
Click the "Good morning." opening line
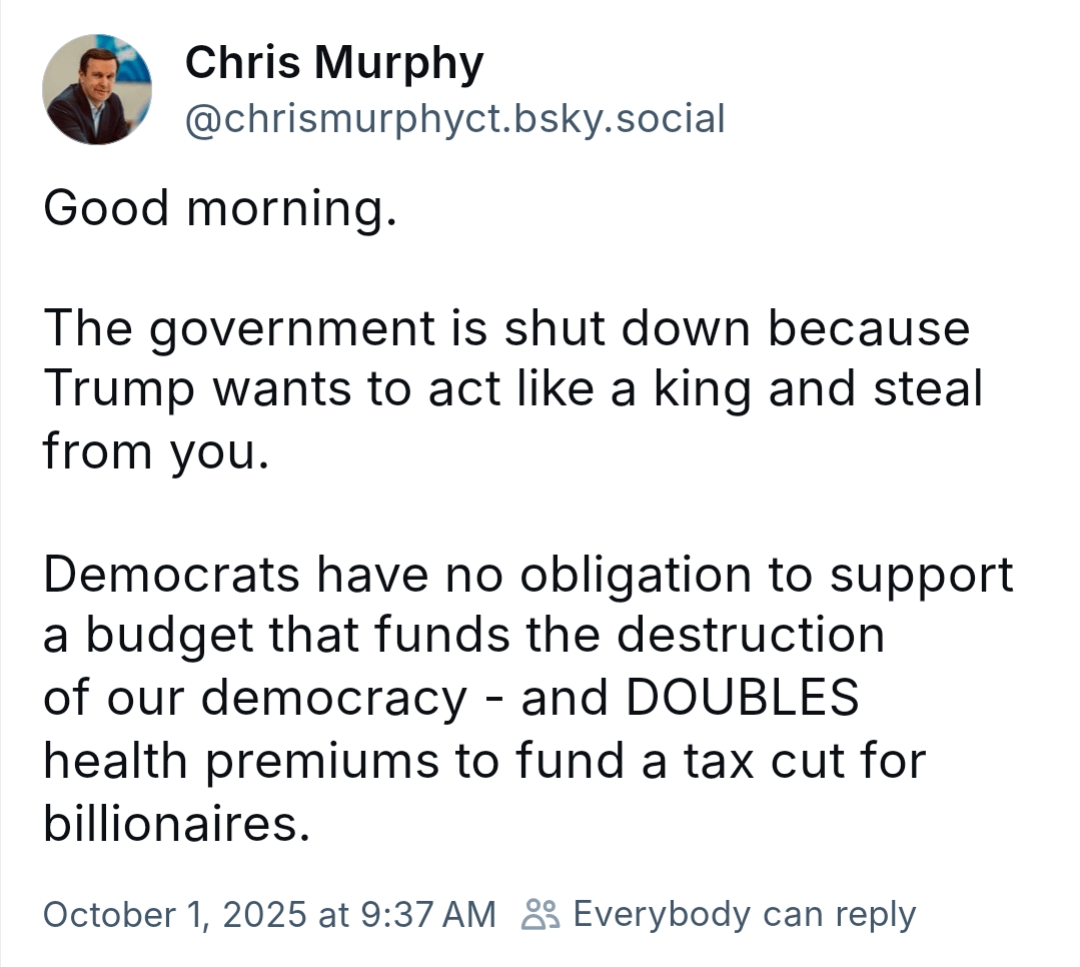click(x=213, y=208)
